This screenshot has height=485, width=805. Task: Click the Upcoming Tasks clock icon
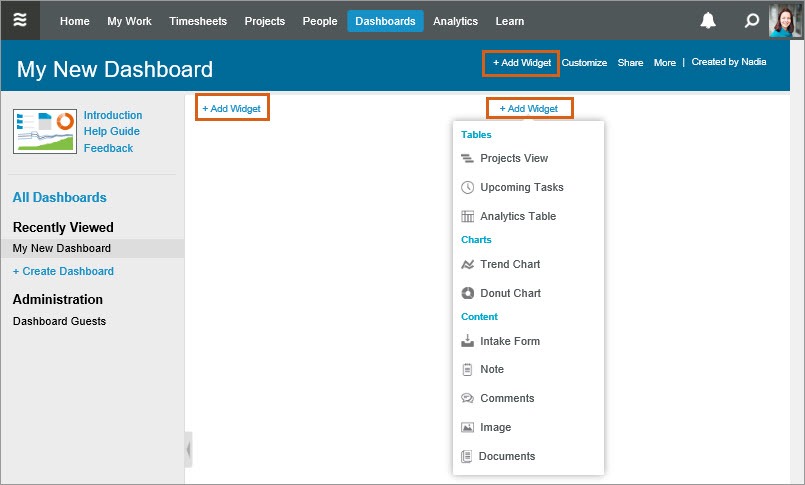[x=467, y=188]
